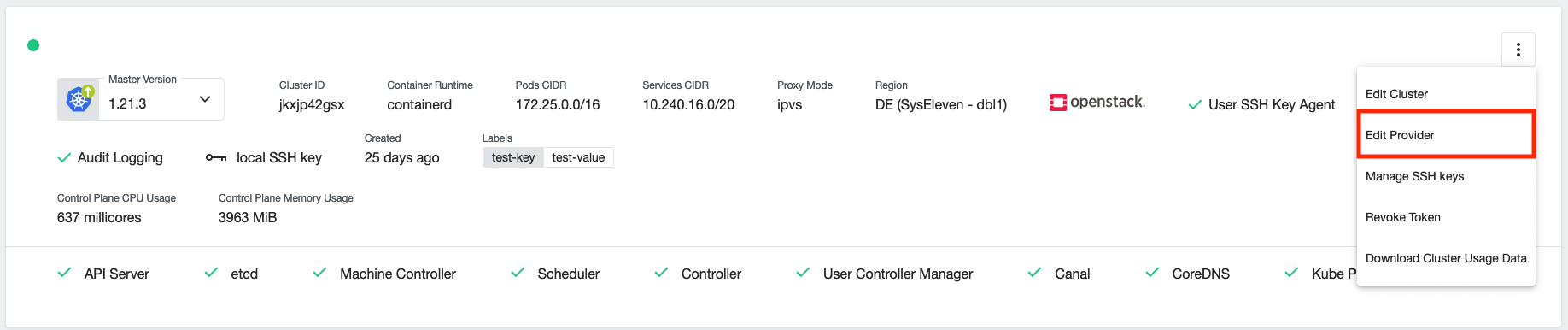Screen dimensions: 1568x330
Task: Click the CoreDNS label
Action: click(1201, 274)
